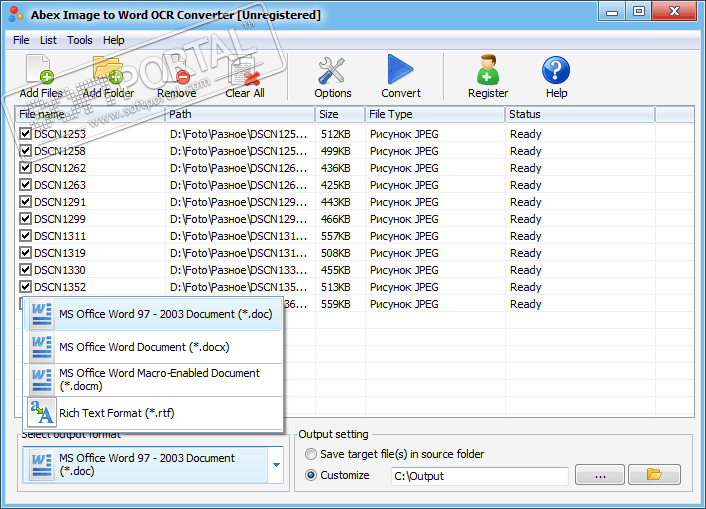Sort by the Status column header
Viewport: 706px width, 509px height.
click(x=580, y=114)
